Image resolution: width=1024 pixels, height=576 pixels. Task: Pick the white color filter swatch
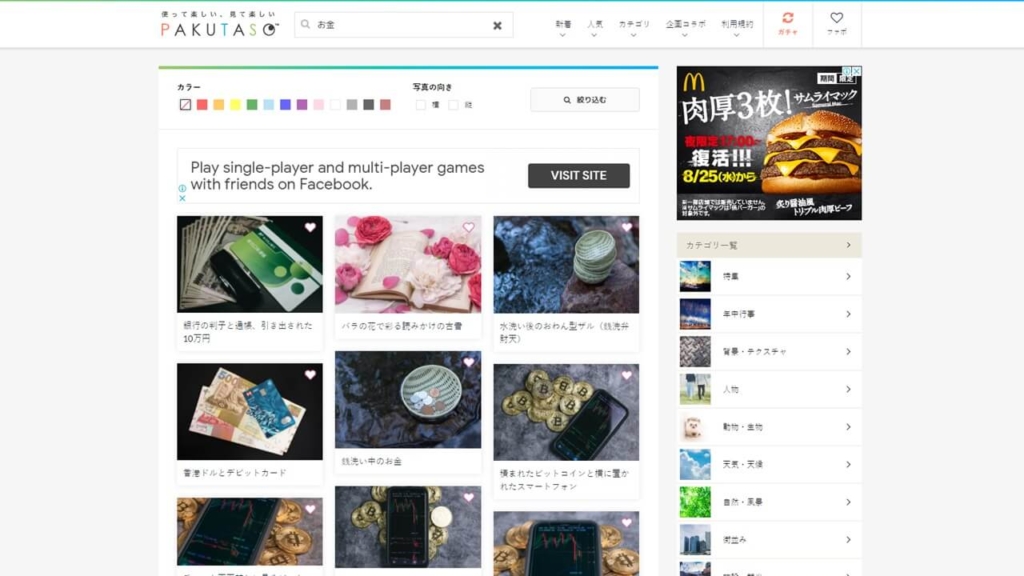(335, 104)
